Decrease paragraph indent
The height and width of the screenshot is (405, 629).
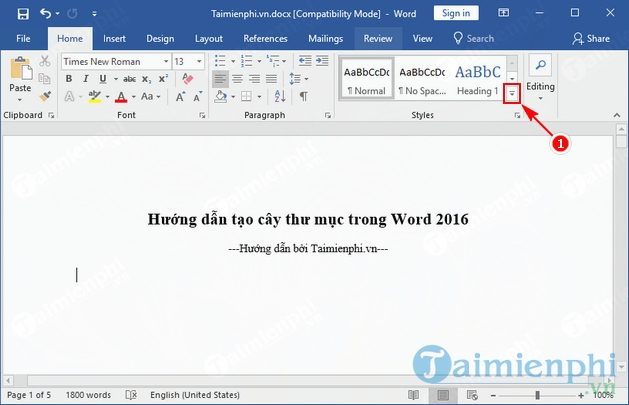click(305, 61)
